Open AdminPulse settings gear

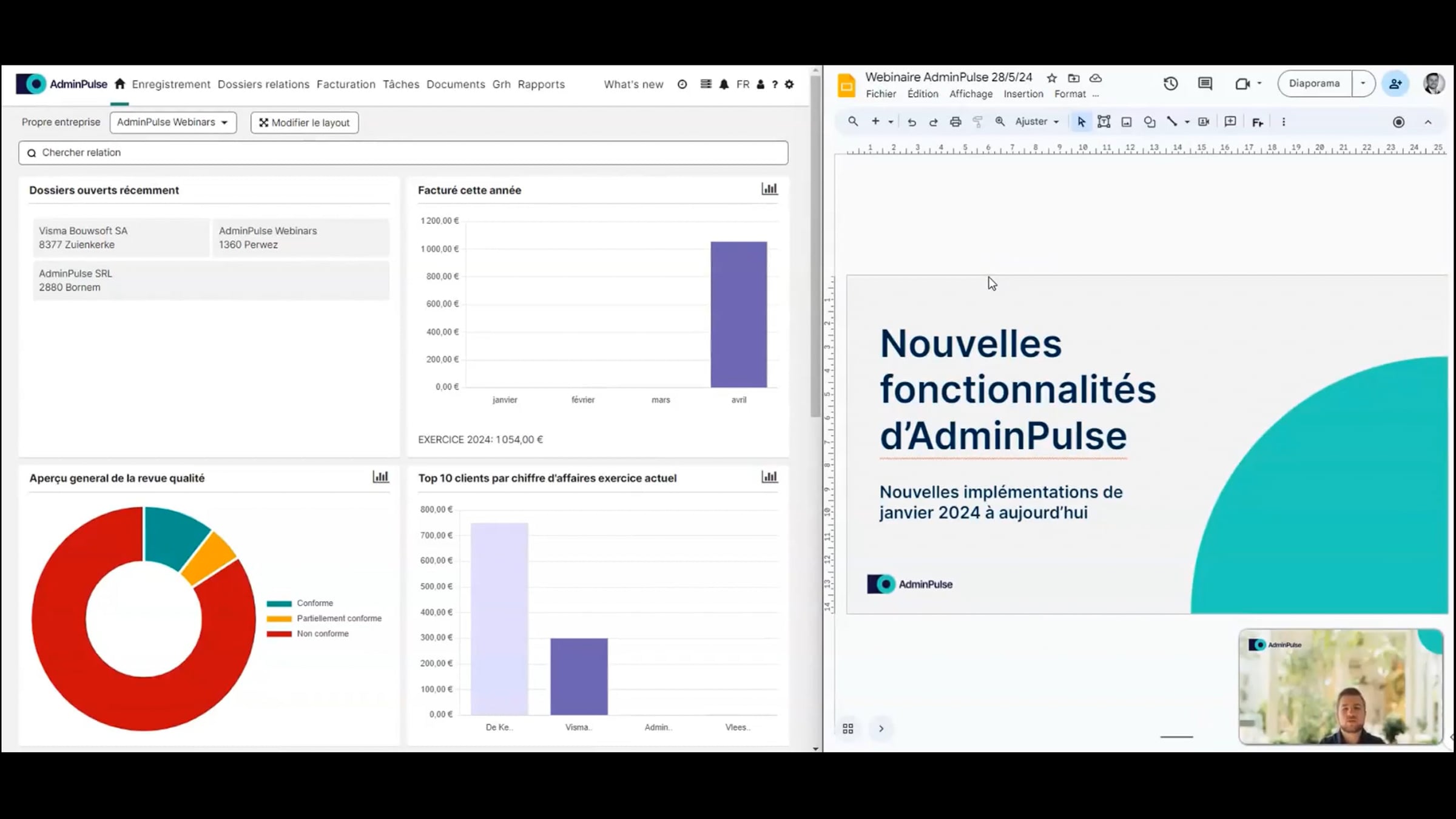click(789, 84)
